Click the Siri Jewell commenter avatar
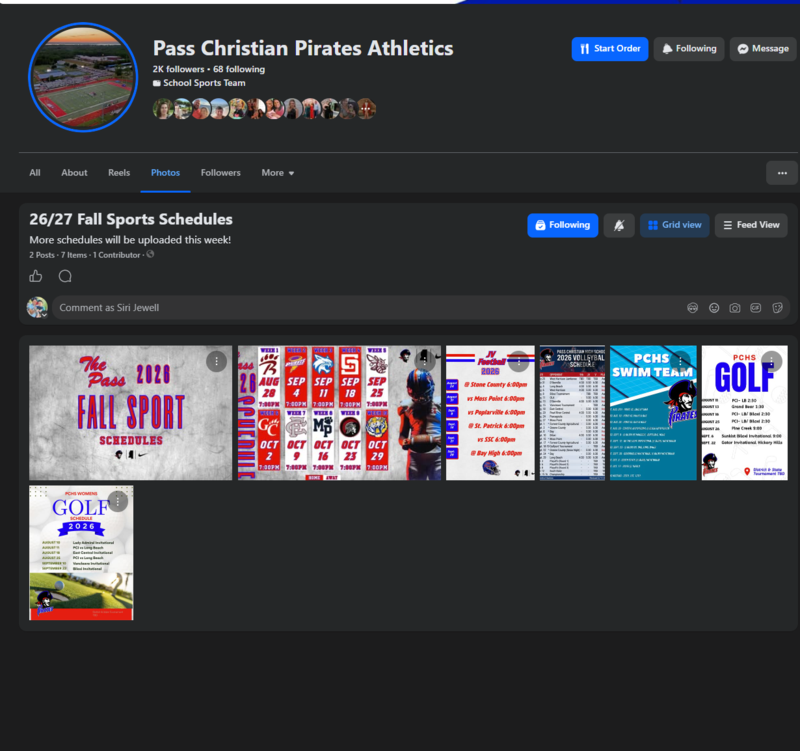 click(x=37, y=308)
